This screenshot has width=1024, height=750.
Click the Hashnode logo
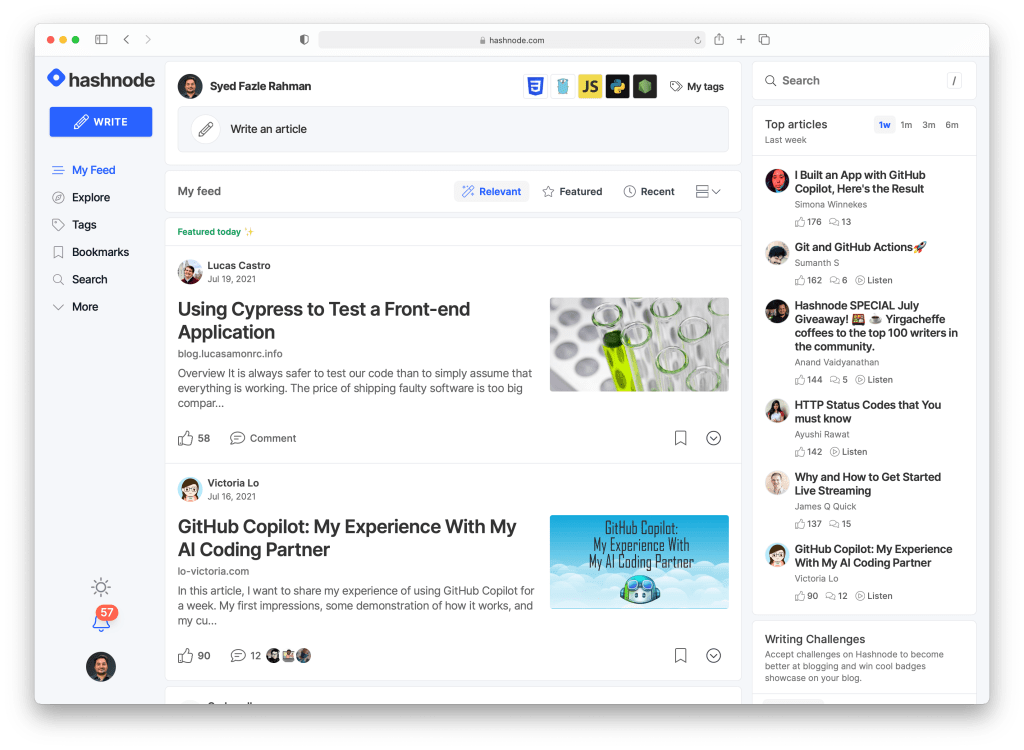pyautogui.click(x=101, y=80)
